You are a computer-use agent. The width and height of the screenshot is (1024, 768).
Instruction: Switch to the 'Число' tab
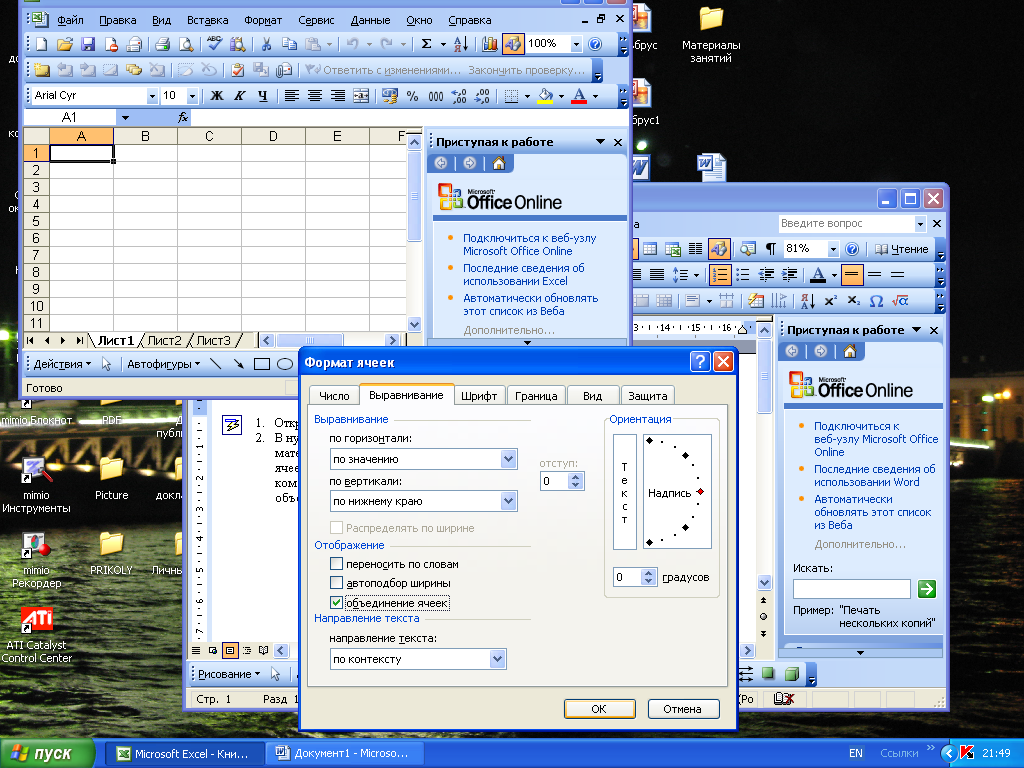pos(334,396)
